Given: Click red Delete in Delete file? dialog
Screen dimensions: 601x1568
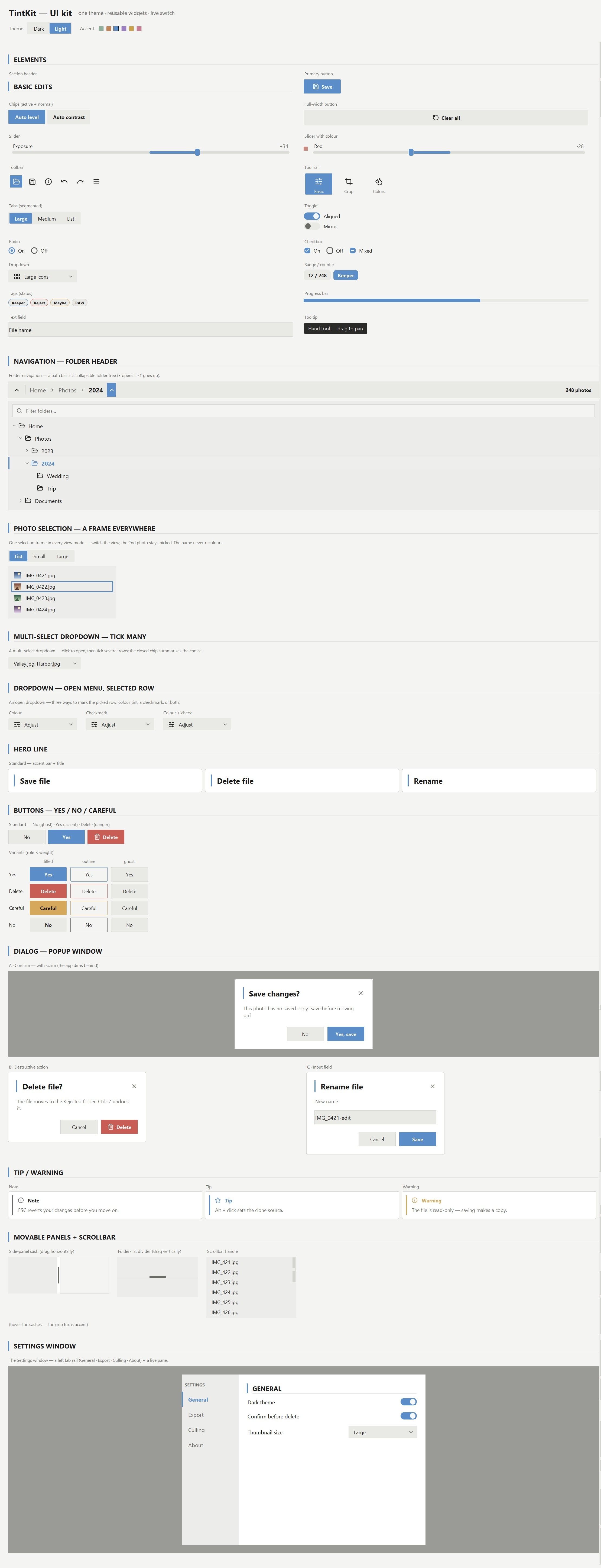Looking at the screenshot, I should coord(119,1127).
